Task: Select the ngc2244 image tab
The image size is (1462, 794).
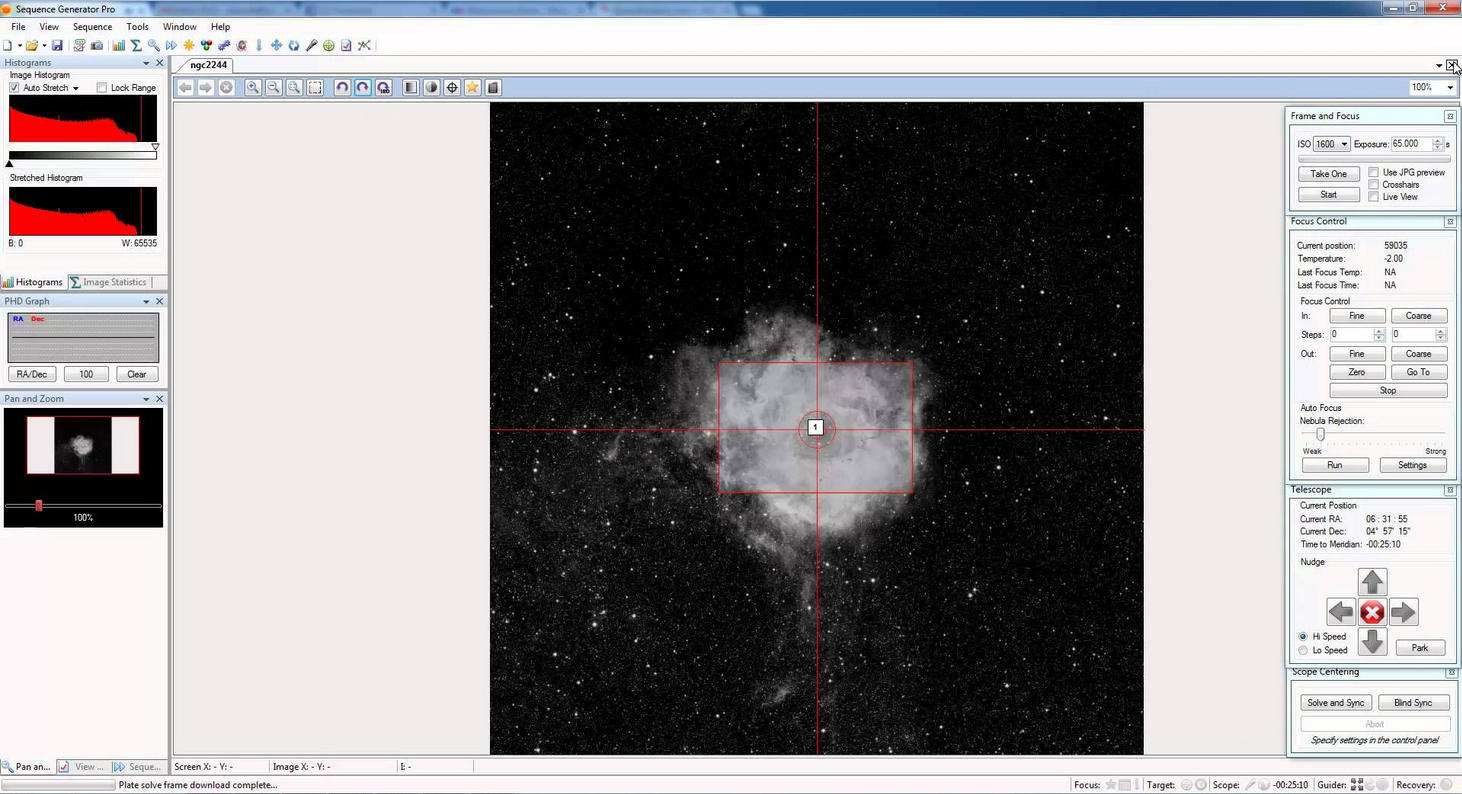Action: coord(208,65)
